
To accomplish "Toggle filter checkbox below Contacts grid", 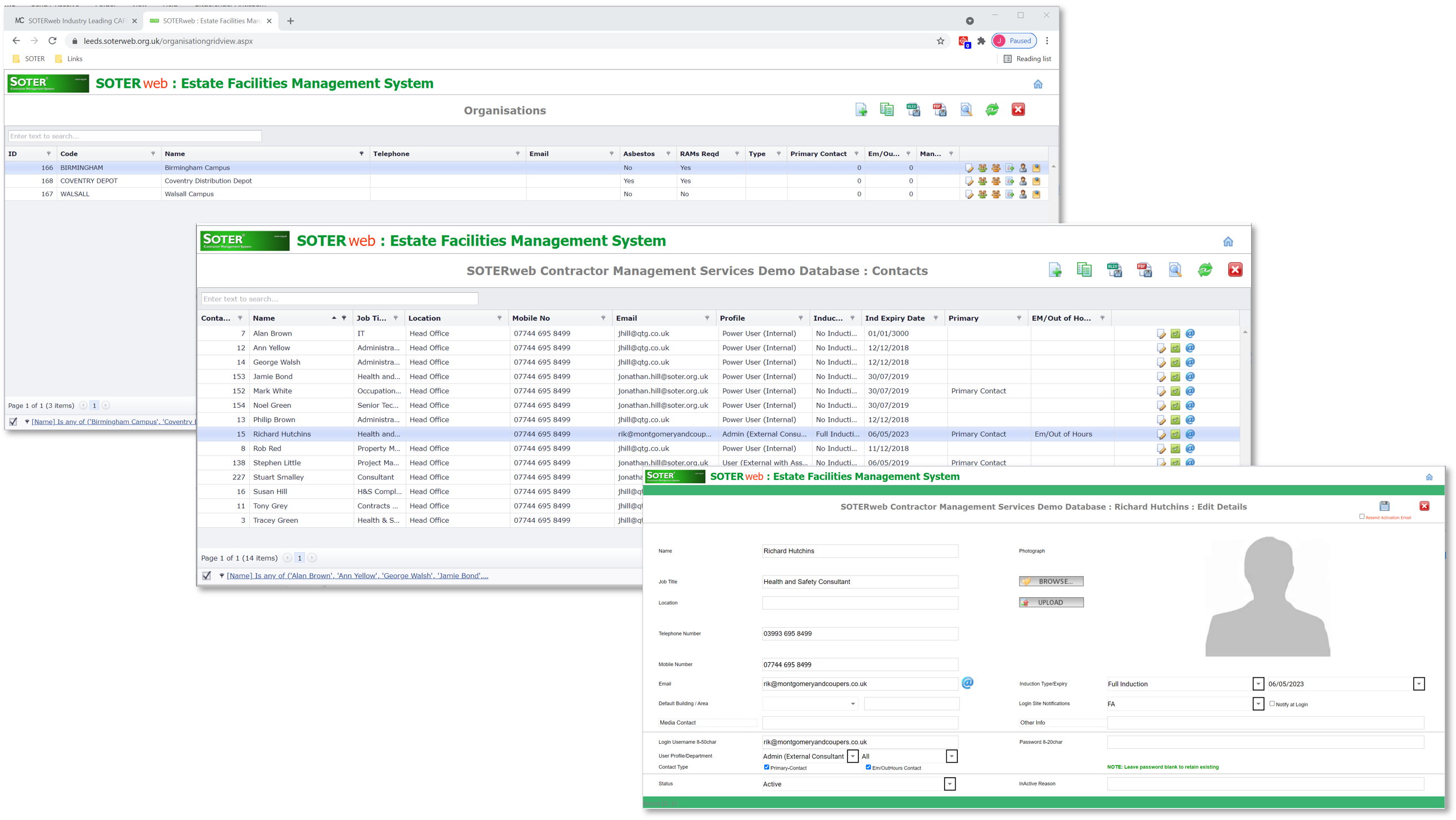I will (x=207, y=576).
